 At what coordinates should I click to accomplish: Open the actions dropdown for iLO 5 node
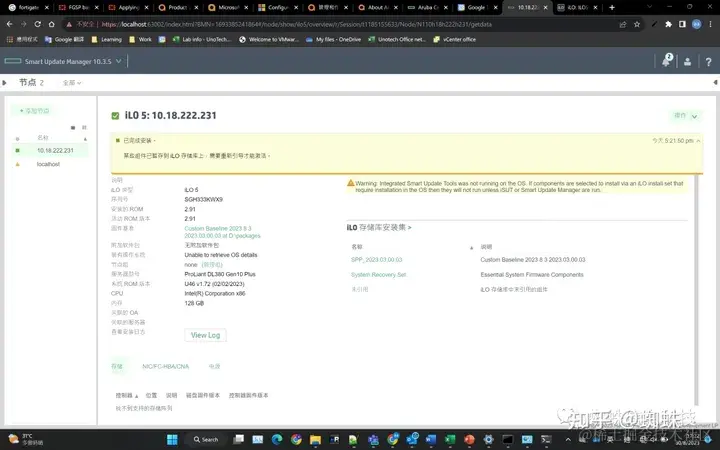click(x=686, y=116)
